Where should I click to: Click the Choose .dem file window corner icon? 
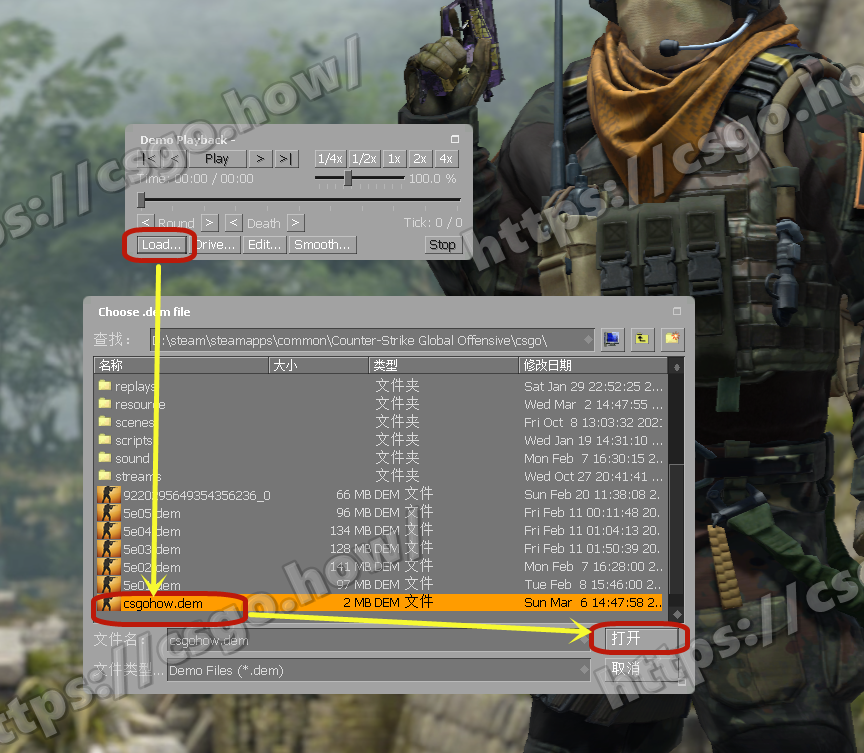[677, 311]
